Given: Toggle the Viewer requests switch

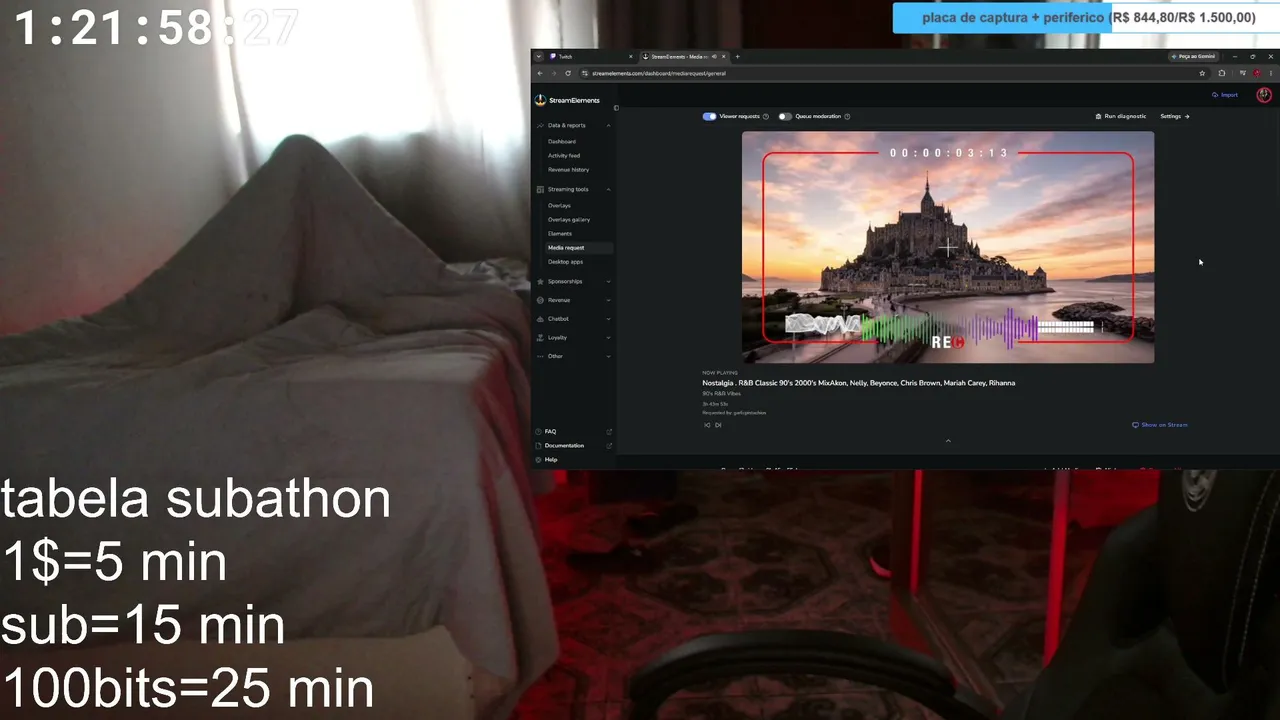Looking at the screenshot, I should coord(709,116).
